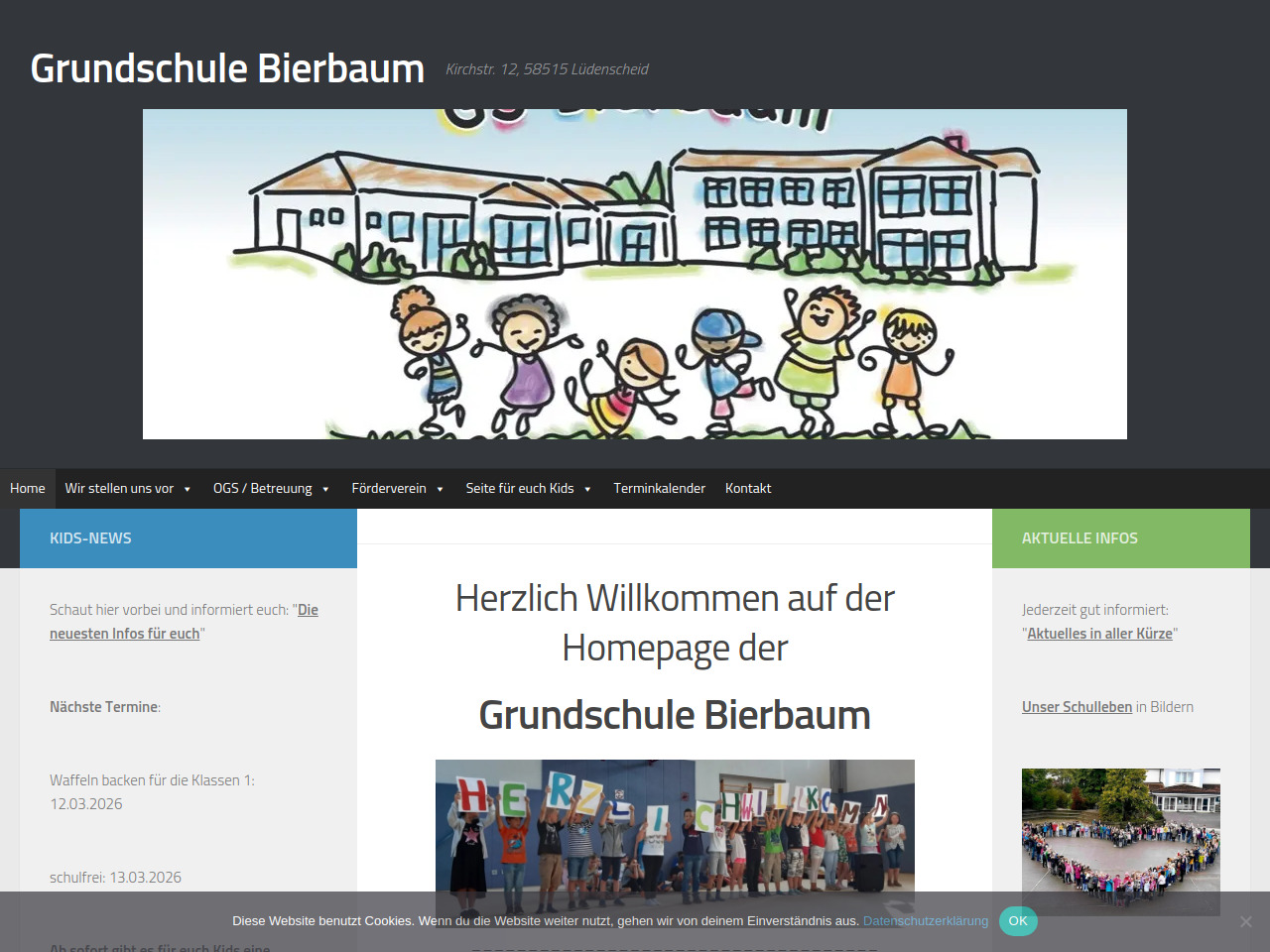The image size is (1270, 952).
Task: Open the Datenschutzerklärung link
Action: pos(925,921)
